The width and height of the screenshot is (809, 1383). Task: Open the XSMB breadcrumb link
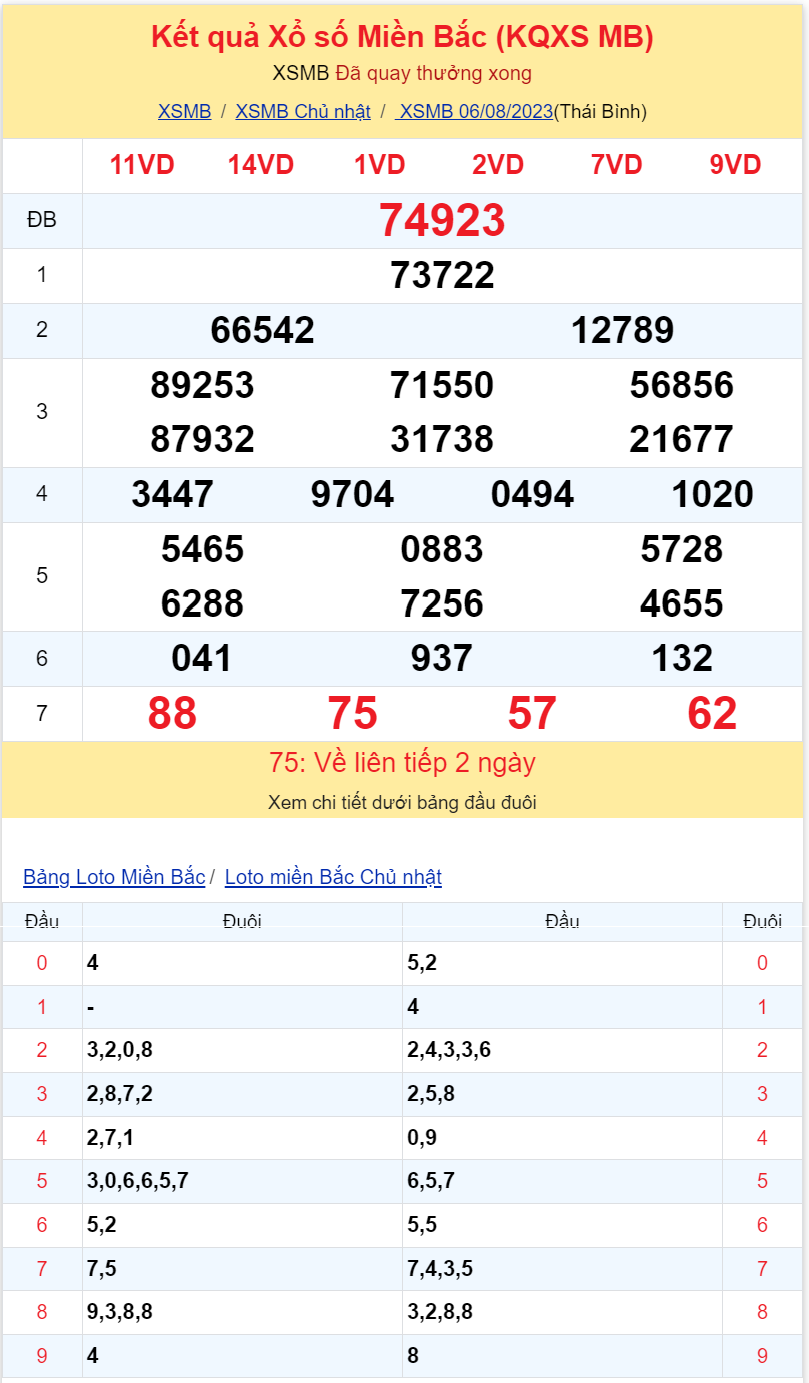click(184, 111)
